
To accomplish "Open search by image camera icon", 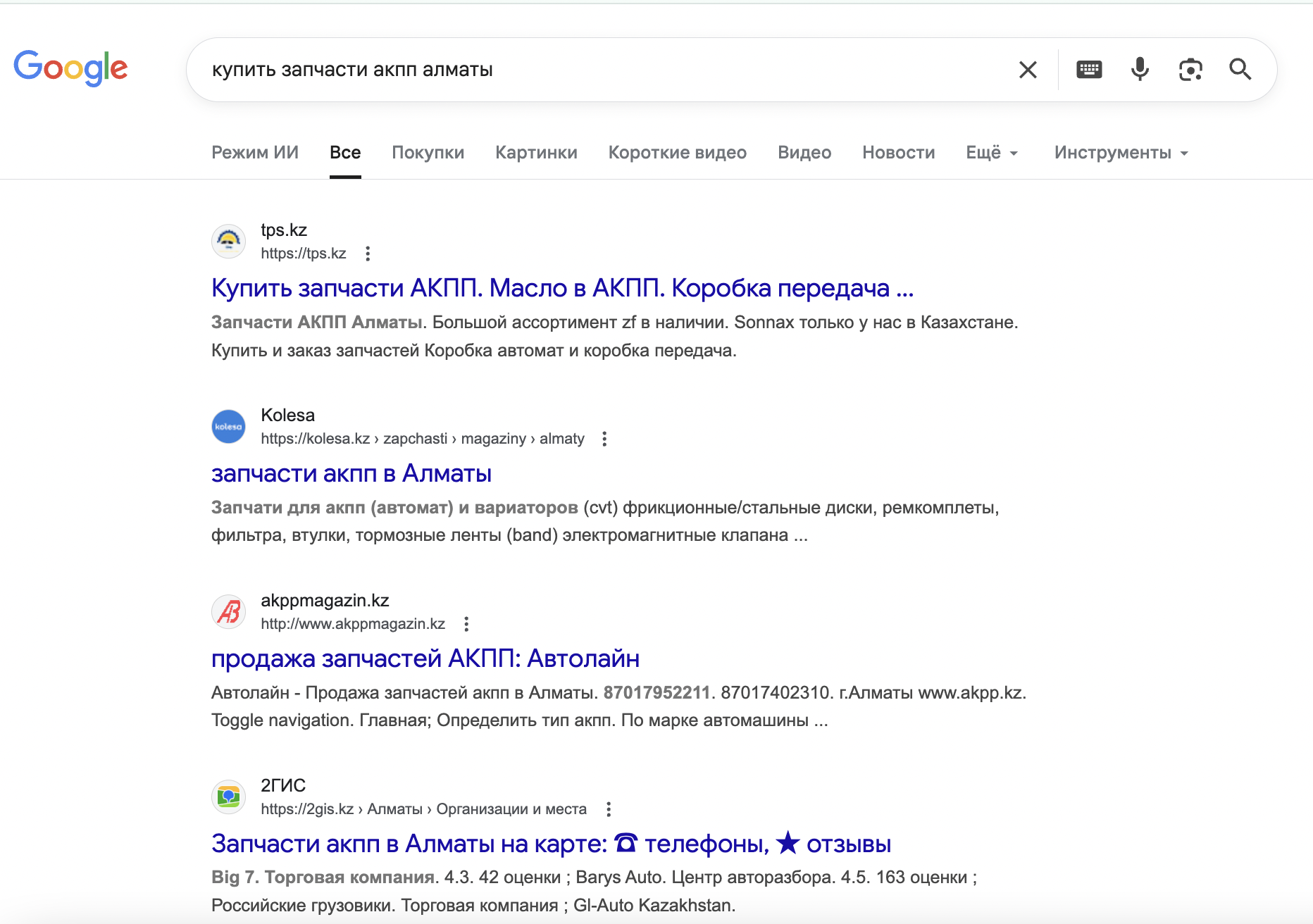I will tap(1190, 69).
